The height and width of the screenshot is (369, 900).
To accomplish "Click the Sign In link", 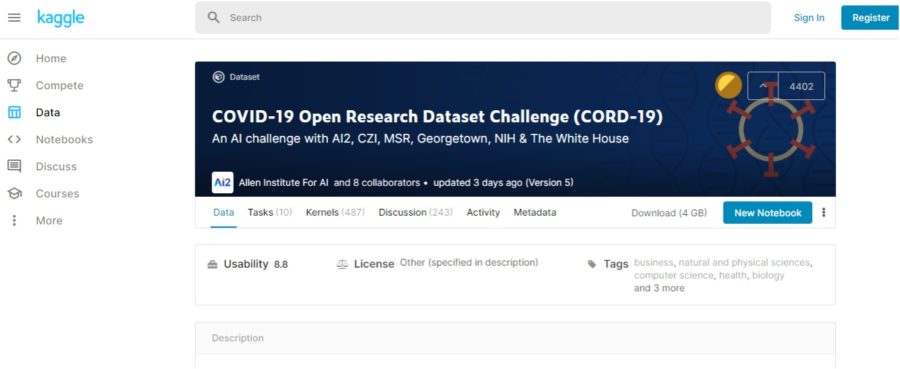I will [809, 18].
